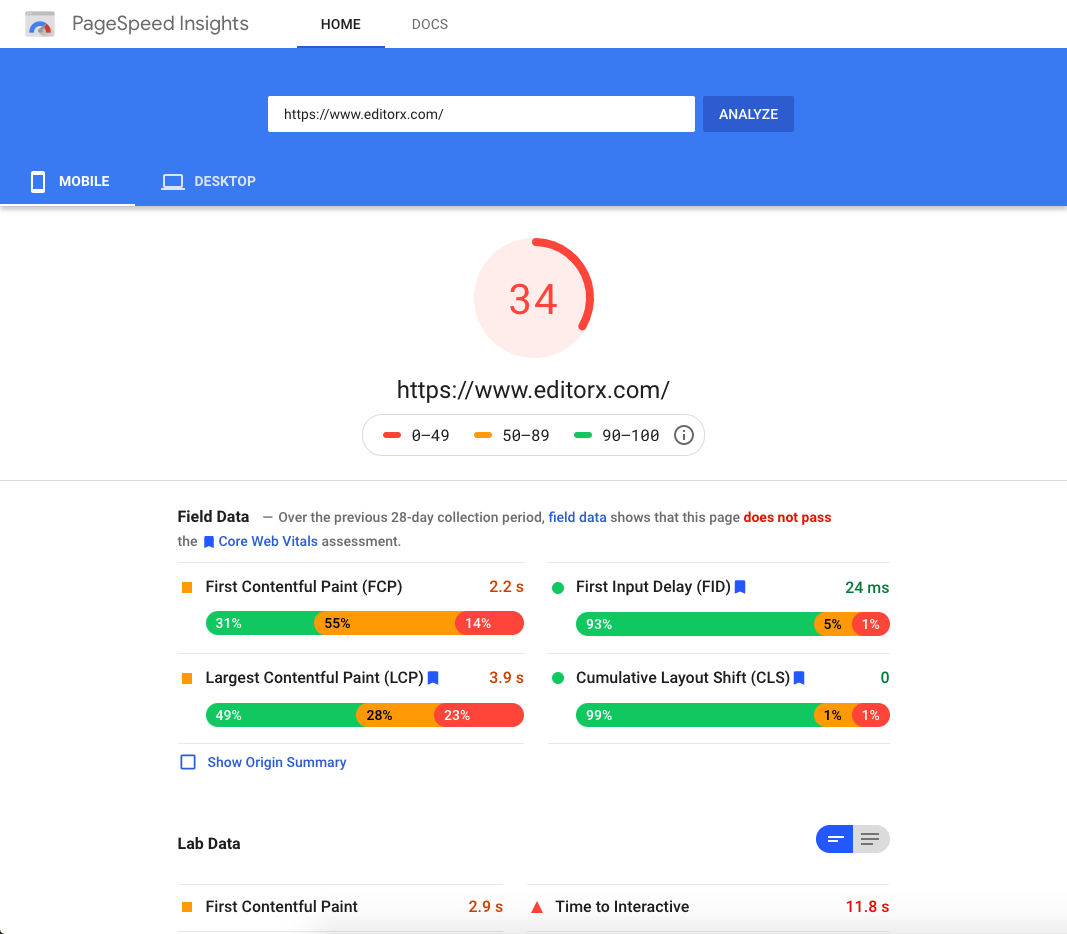Click the CLS distribution bar
Image resolution: width=1067 pixels, height=934 pixels.
point(733,715)
